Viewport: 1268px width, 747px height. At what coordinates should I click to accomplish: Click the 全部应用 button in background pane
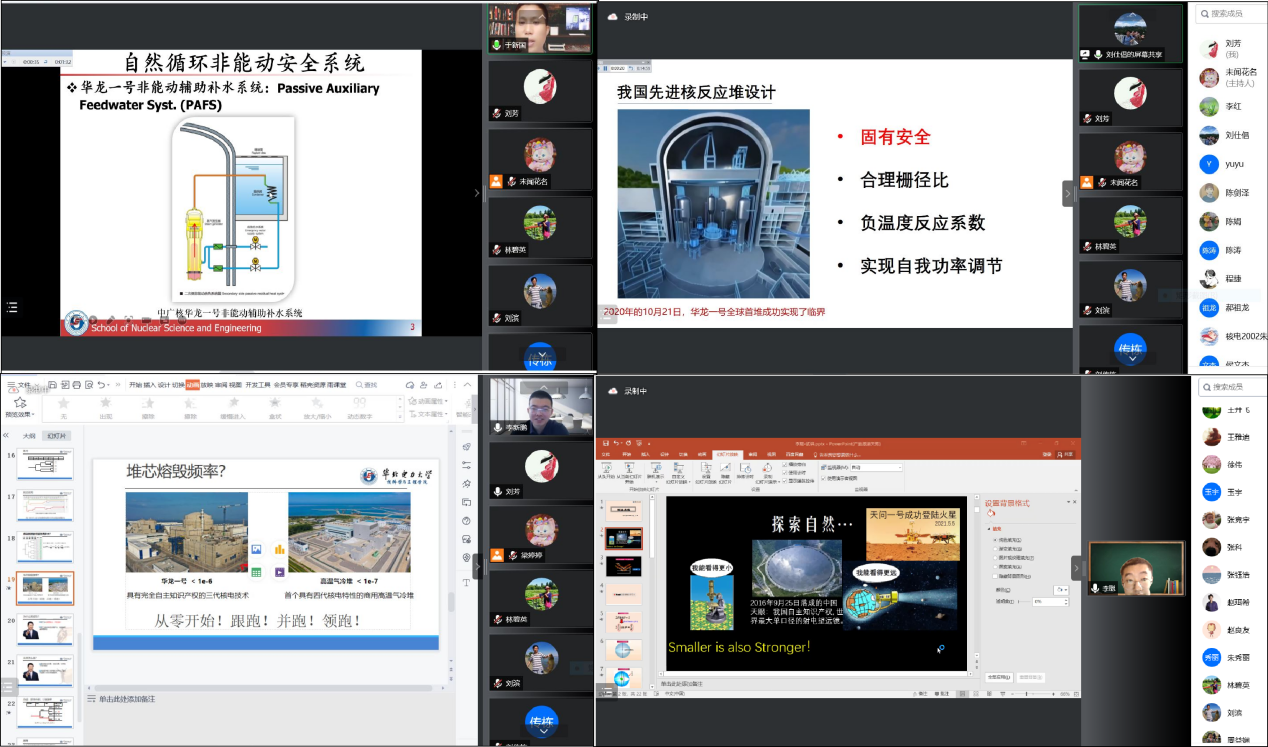[x=998, y=677]
